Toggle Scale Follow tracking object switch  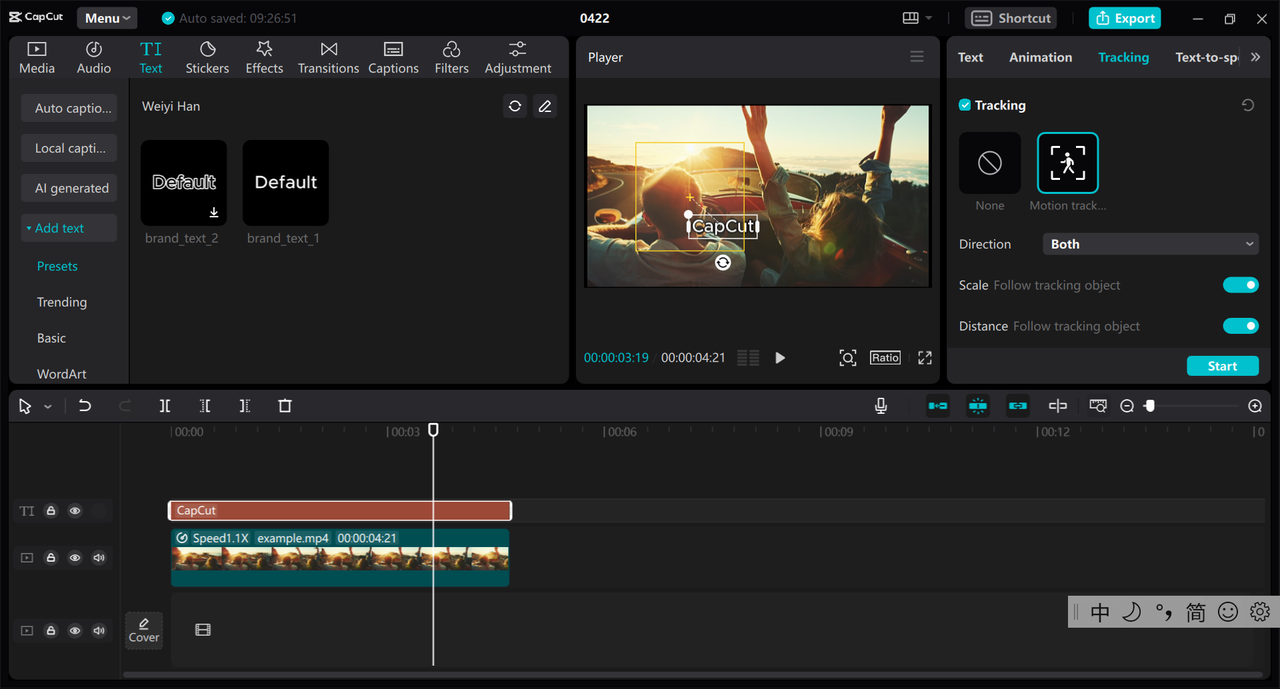(x=1241, y=285)
